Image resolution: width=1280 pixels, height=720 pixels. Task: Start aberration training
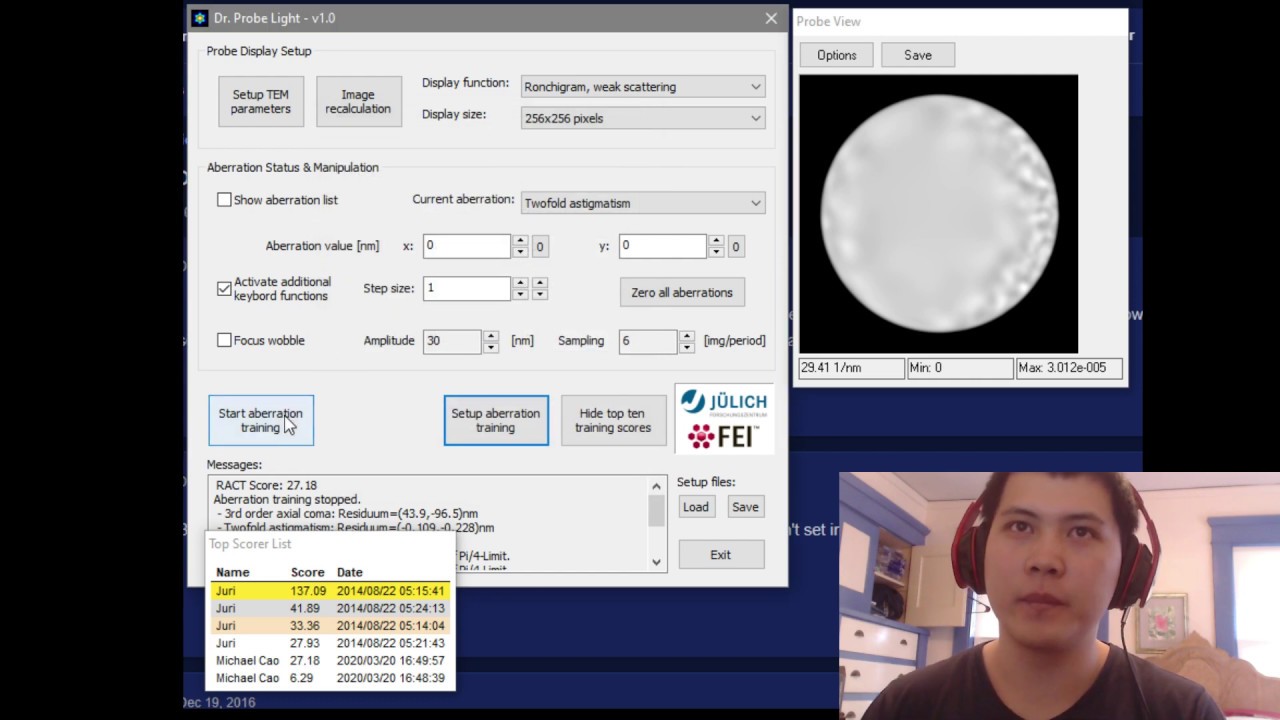[261, 420]
